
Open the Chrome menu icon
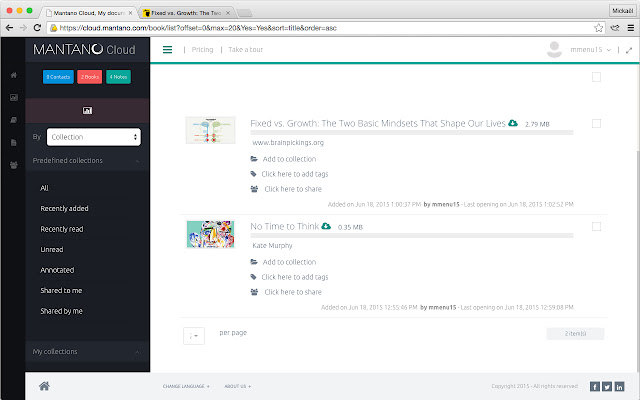[x=631, y=28]
